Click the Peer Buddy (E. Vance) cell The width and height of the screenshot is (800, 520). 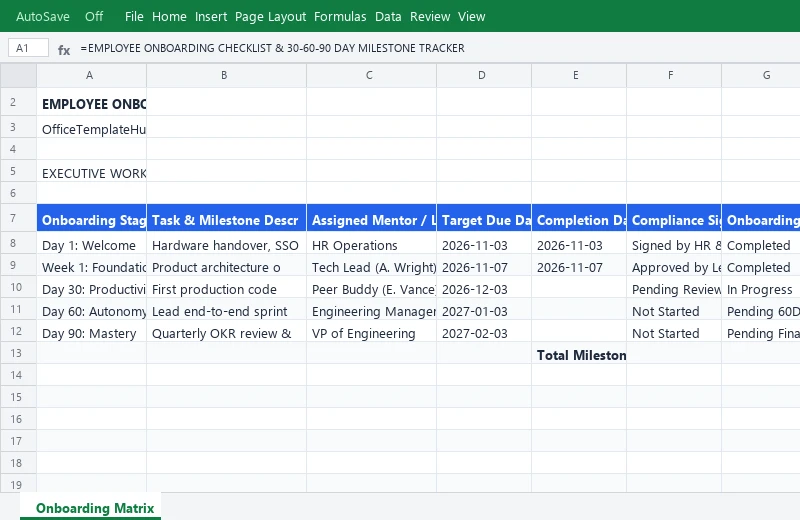(371, 289)
